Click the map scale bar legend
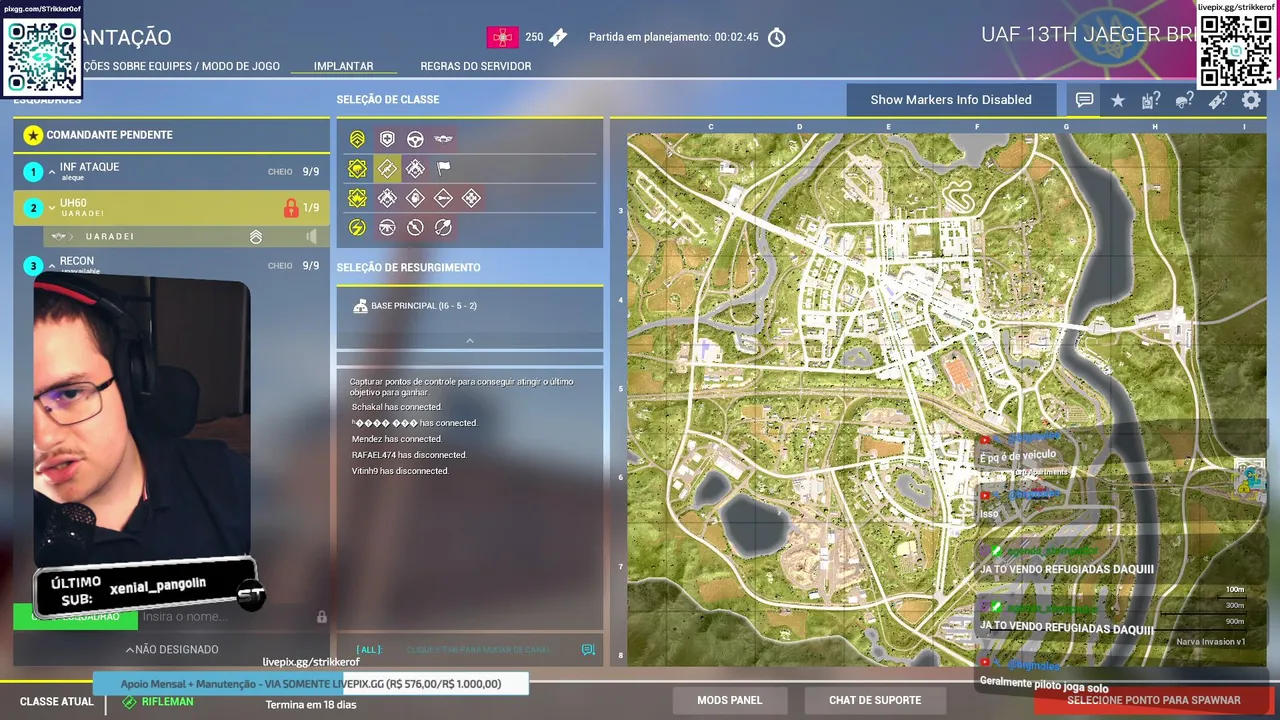The height and width of the screenshot is (720, 1280). (1202, 606)
